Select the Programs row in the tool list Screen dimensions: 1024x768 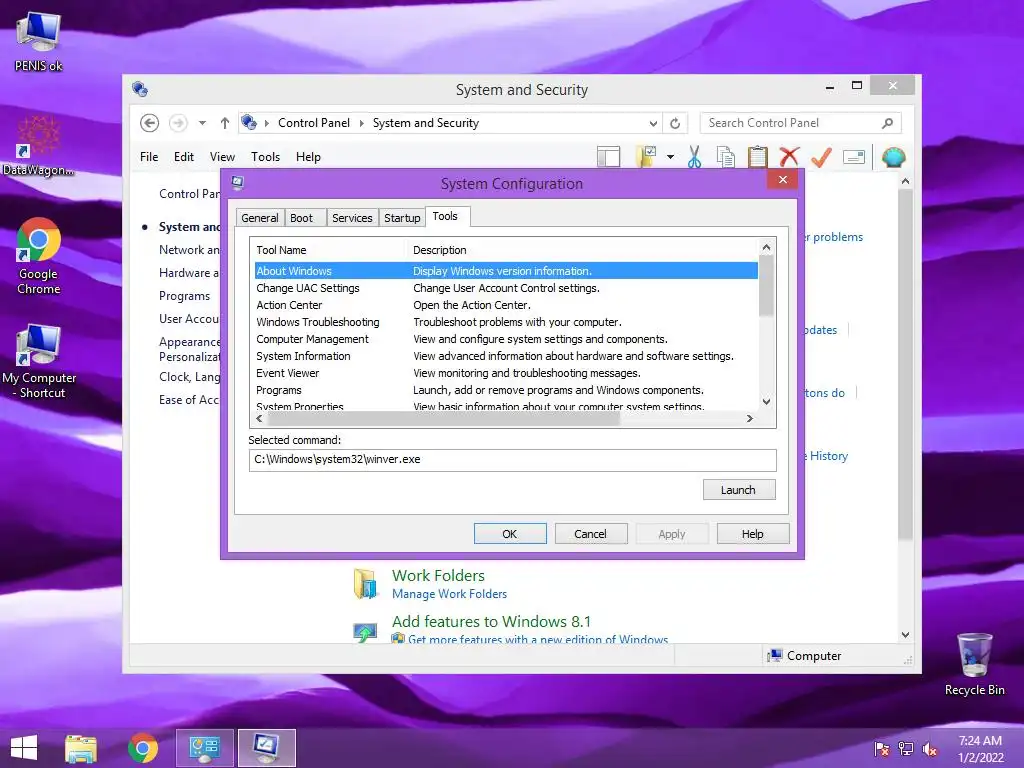click(x=506, y=389)
